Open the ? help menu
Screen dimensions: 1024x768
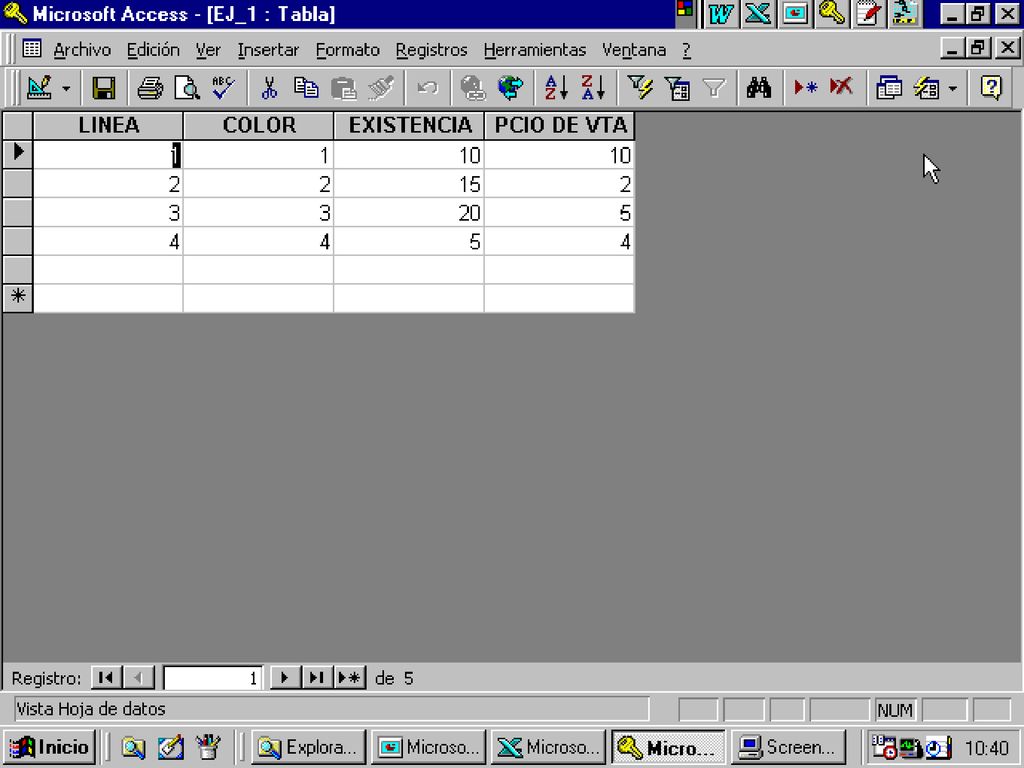click(686, 50)
